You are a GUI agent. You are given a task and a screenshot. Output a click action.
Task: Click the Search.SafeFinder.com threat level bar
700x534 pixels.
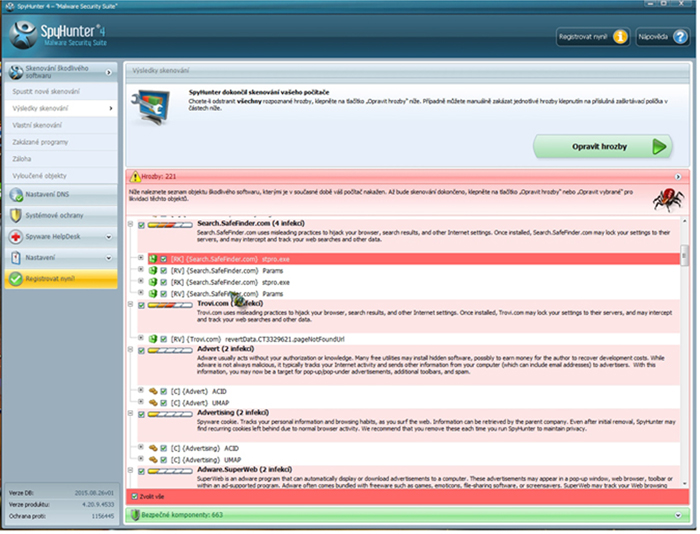point(171,224)
